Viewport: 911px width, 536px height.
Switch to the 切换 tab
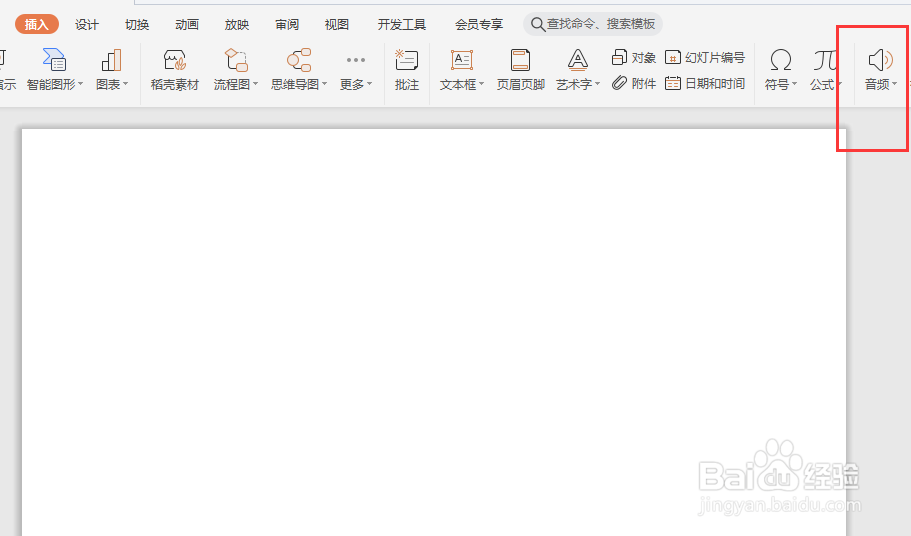click(x=137, y=24)
